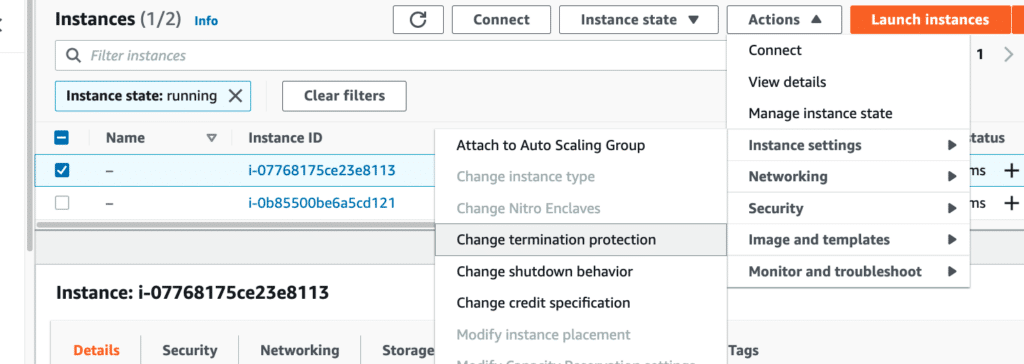Go to next page chevron
This screenshot has height=364, width=1024.
[1009, 55]
